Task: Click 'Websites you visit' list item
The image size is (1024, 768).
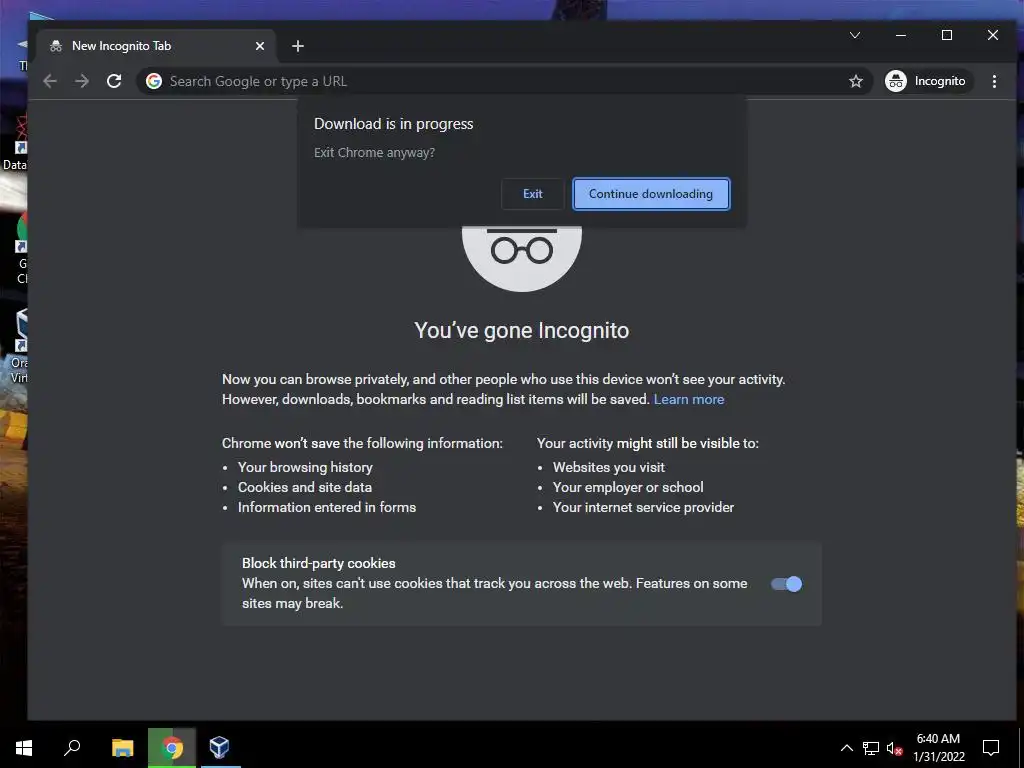Action: [x=609, y=468]
